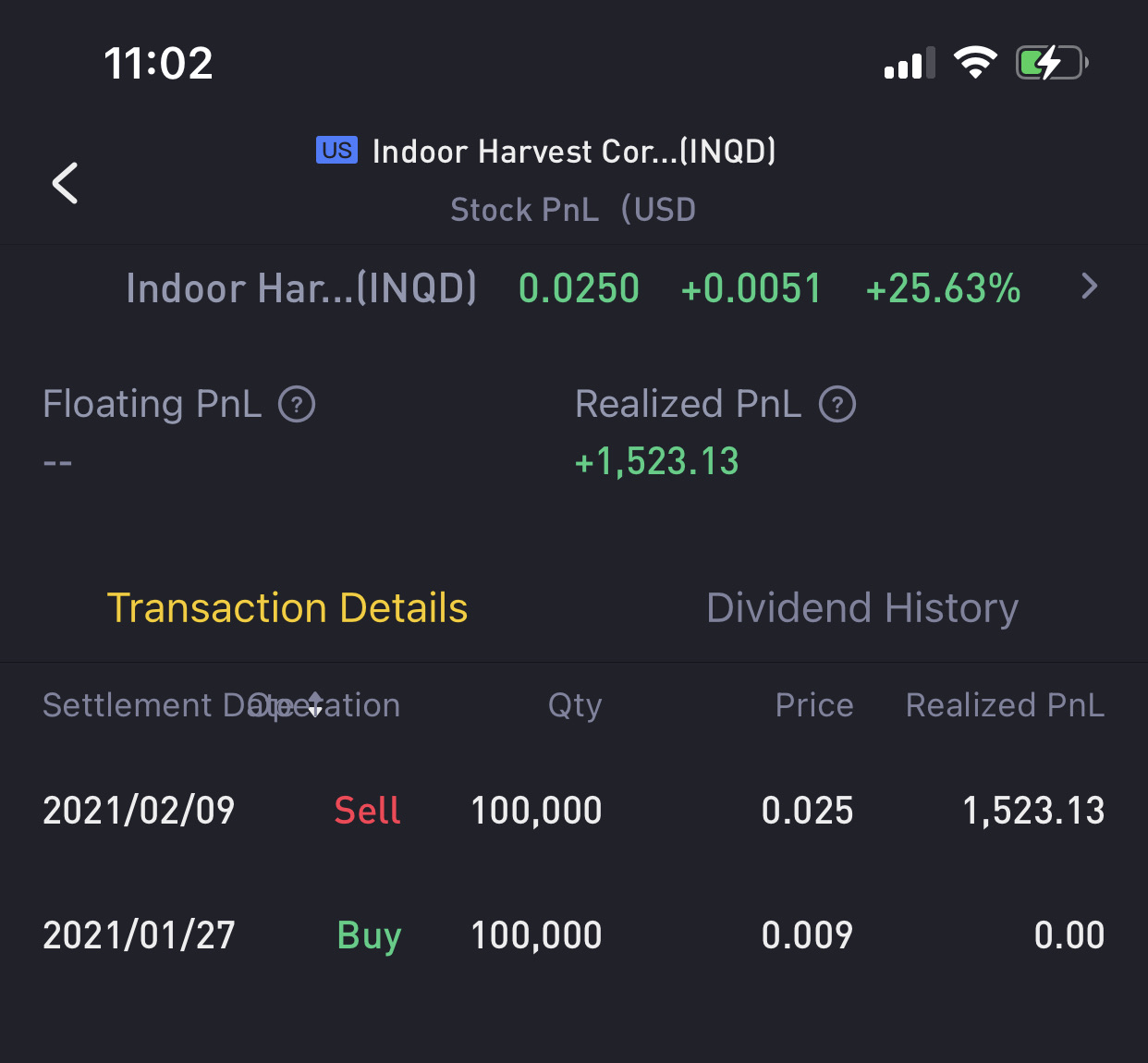
Task: Click the Qty column header
Action: pyautogui.click(x=575, y=706)
